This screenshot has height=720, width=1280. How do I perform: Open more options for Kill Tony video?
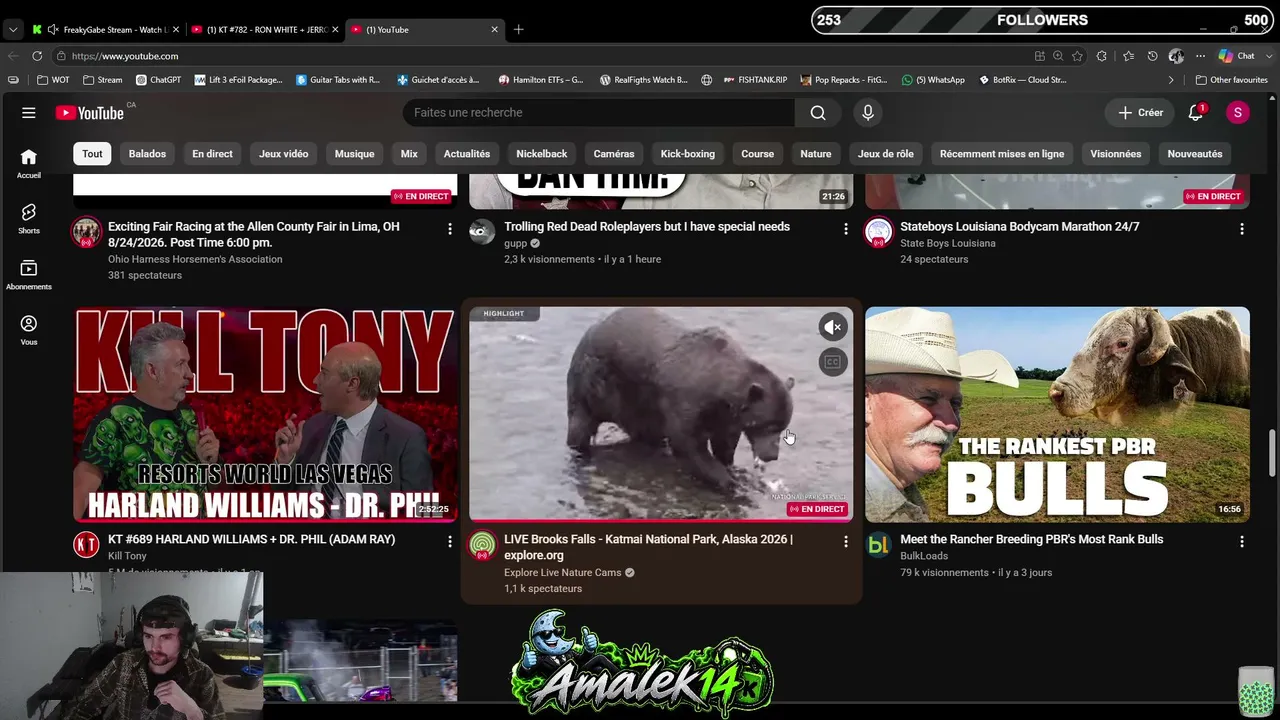click(450, 541)
